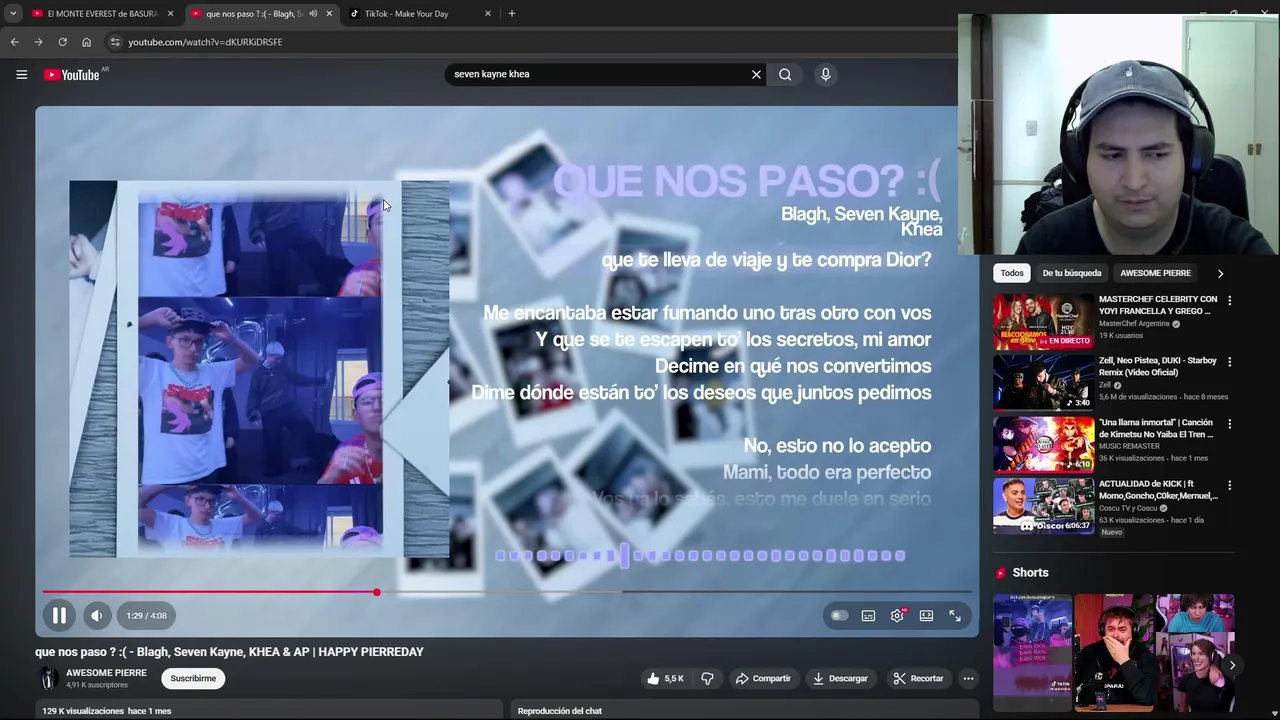Open Starboy Remix video thumbnail
This screenshot has height=720, width=1280.
(1043, 383)
